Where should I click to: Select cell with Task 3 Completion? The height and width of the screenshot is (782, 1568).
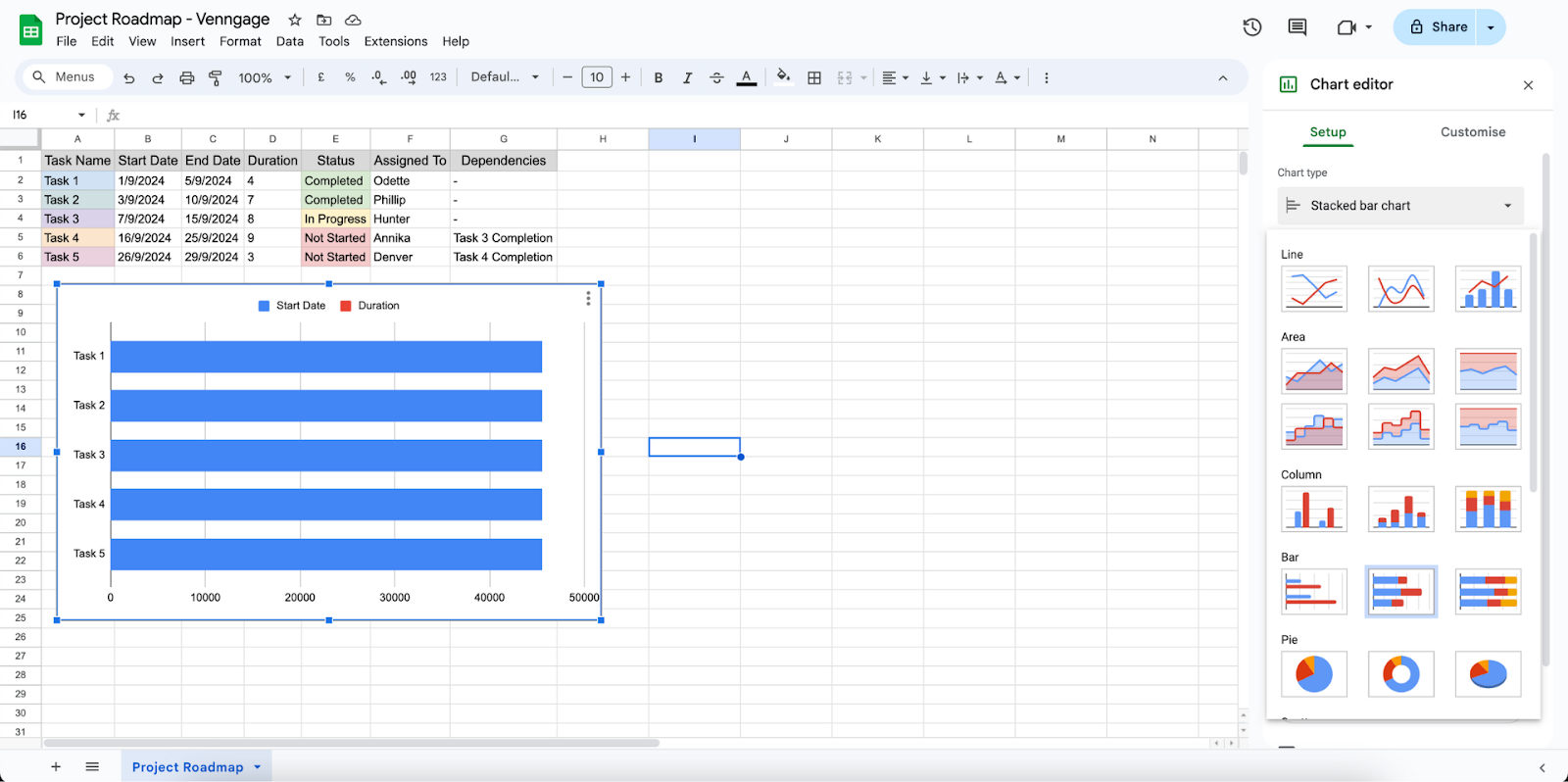[x=504, y=238]
